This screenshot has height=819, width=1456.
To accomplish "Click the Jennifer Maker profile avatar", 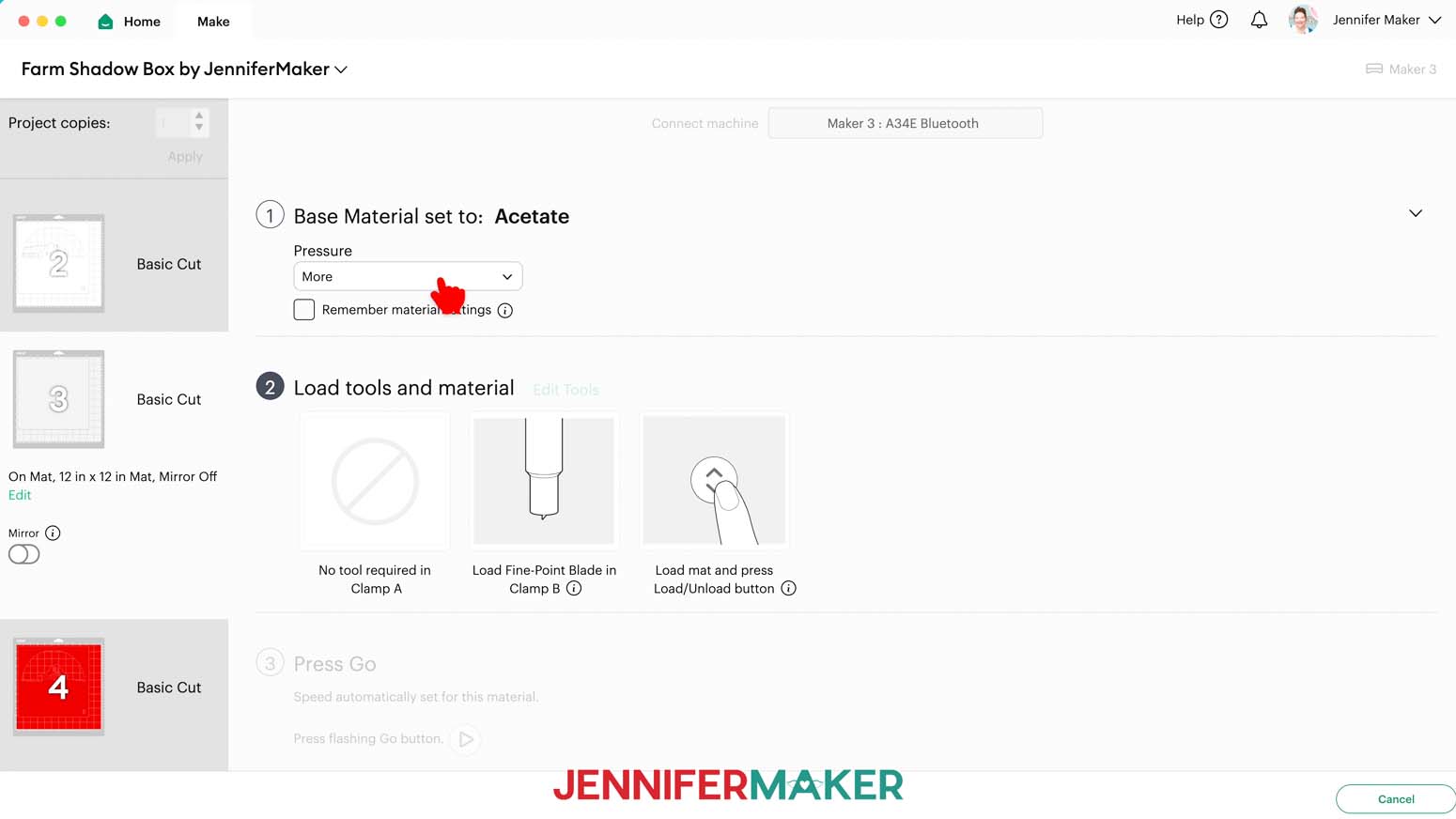I will pyautogui.click(x=1303, y=20).
